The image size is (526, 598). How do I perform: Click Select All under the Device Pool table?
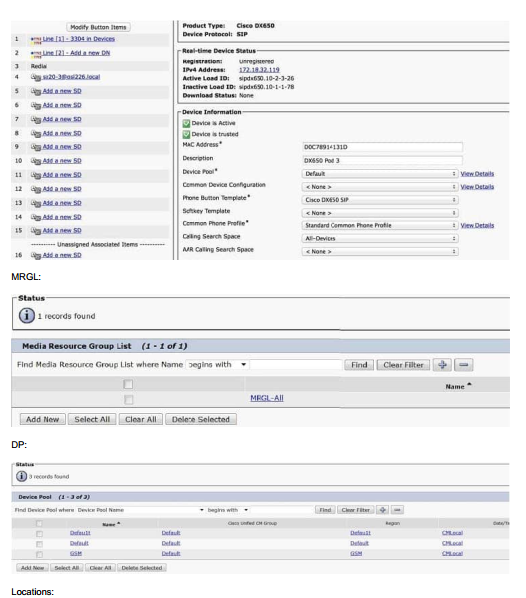pos(67,568)
